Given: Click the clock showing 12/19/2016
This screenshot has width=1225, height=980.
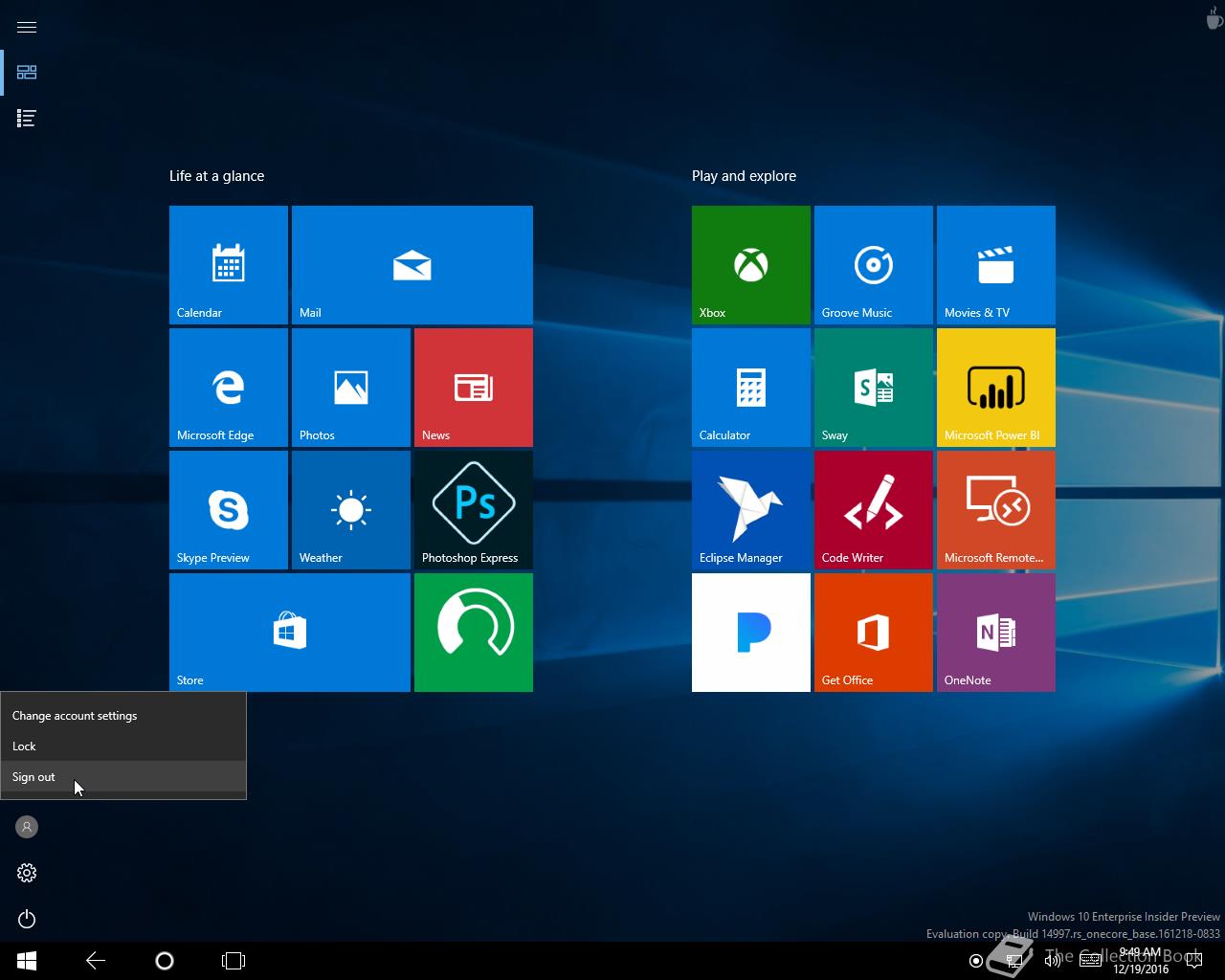Looking at the screenshot, I should pyautogui.click(x=1140, y=961).
